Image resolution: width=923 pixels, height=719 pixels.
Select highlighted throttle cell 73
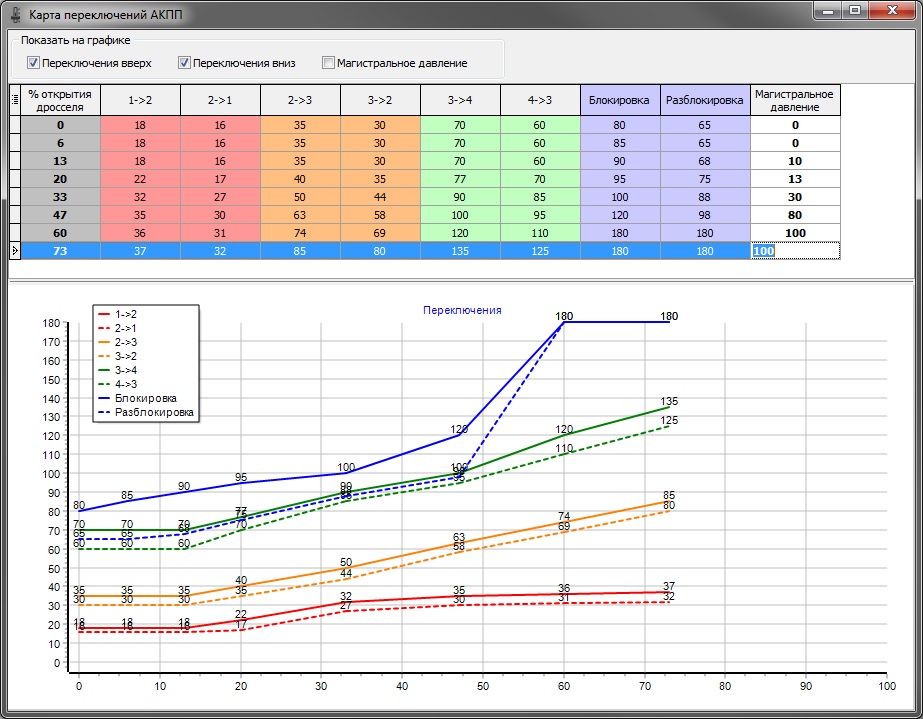(x=61, y=251)
